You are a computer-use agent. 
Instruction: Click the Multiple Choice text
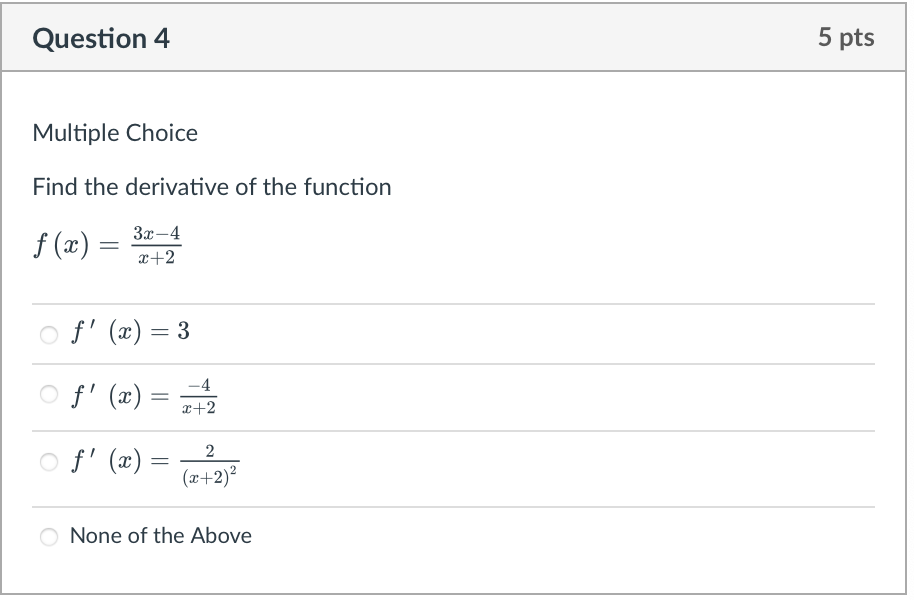(115, 134)
